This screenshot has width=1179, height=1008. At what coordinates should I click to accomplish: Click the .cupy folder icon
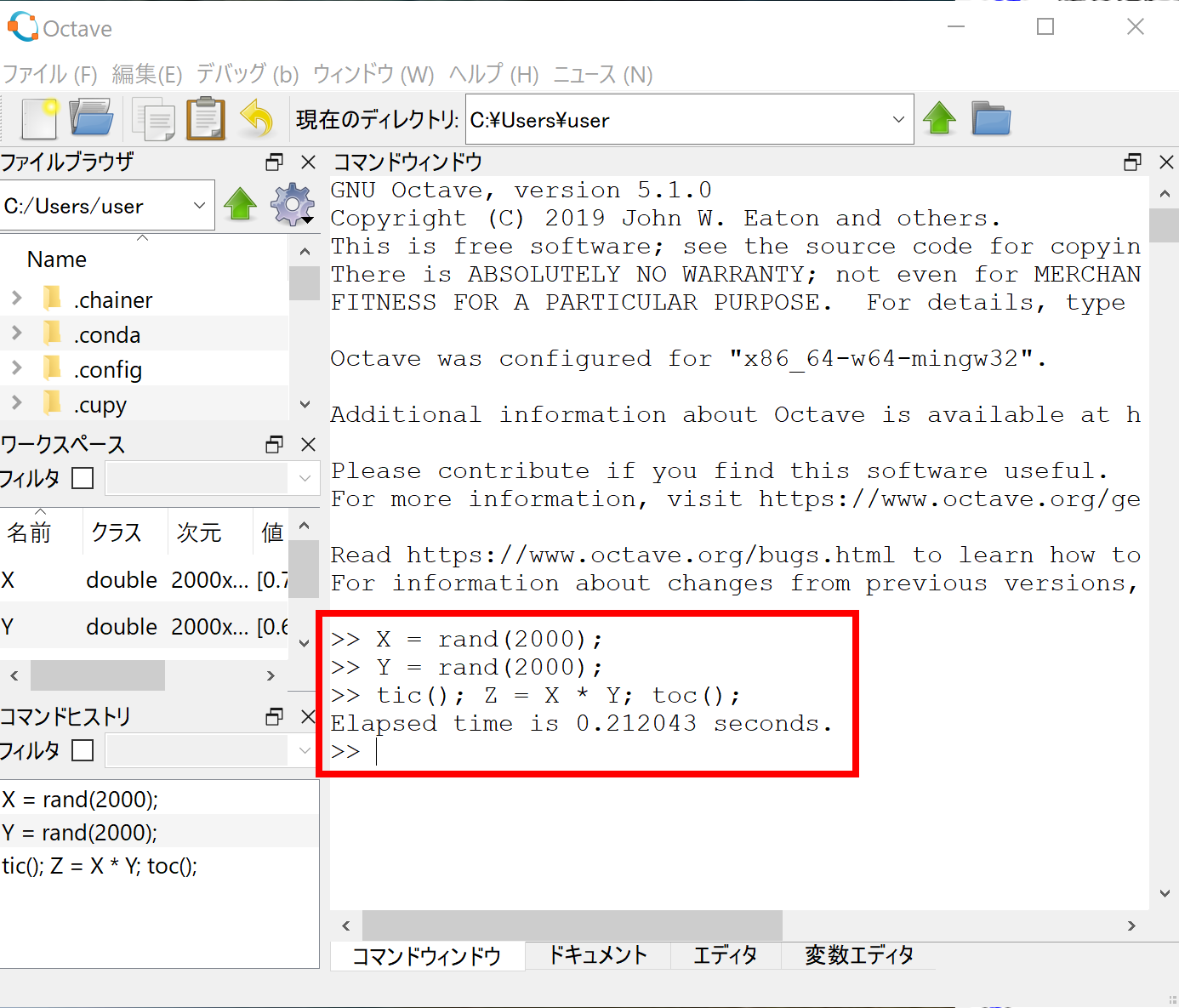53,403
